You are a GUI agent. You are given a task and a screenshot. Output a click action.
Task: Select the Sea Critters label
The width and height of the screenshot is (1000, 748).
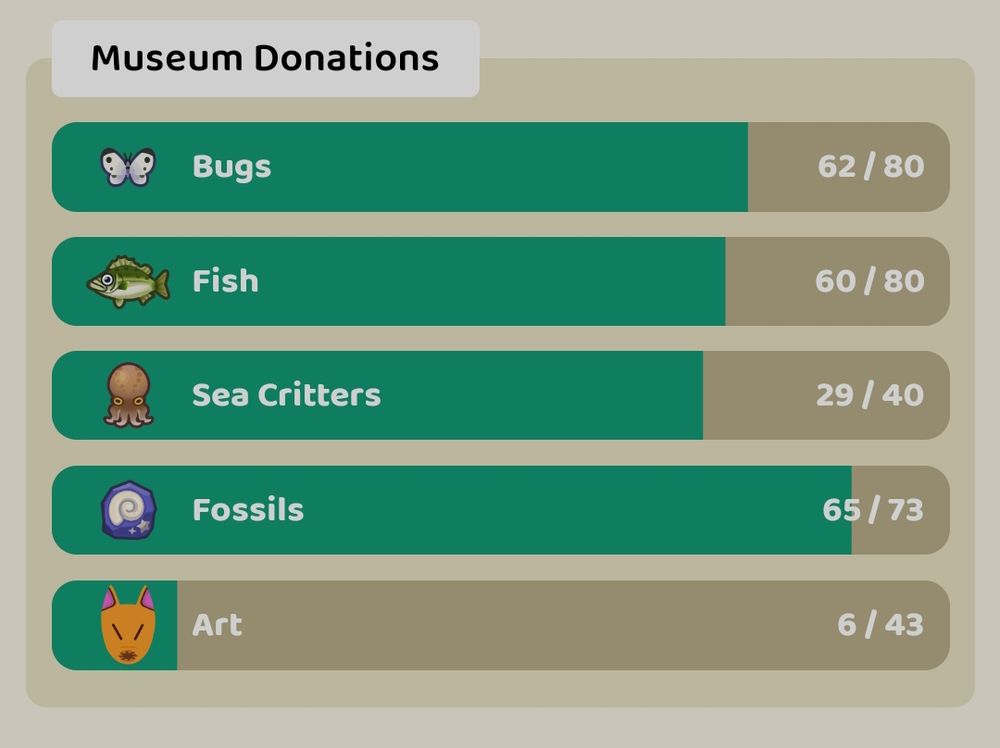coord(286,395)
